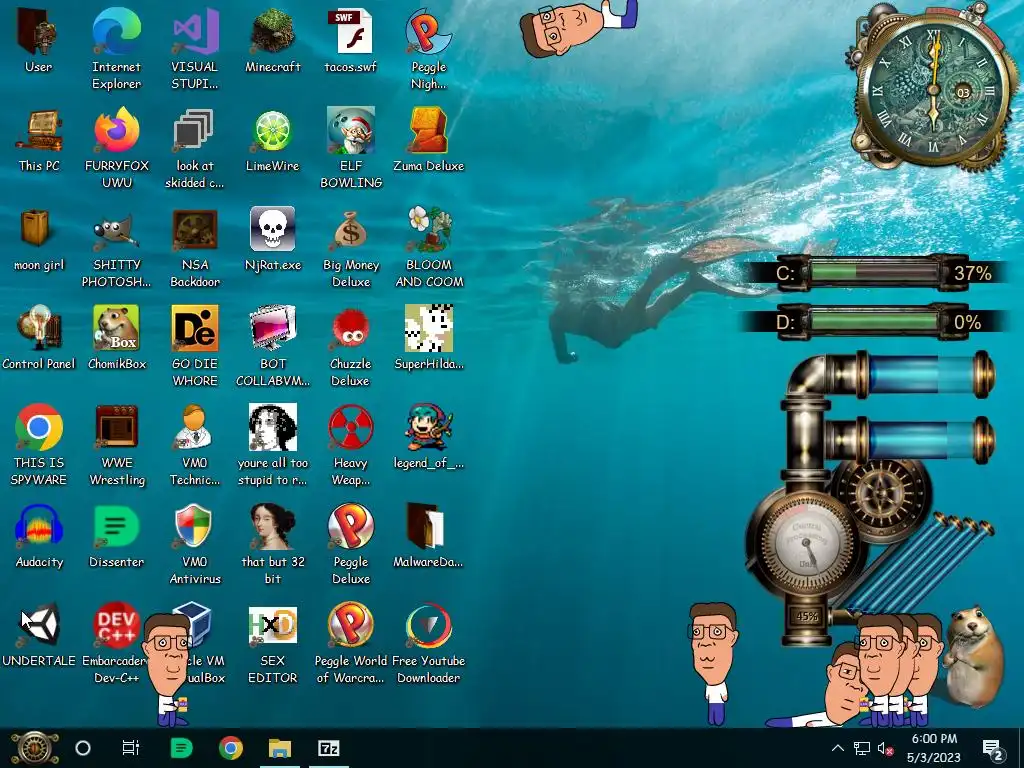Launch Audacity from the desktop
The image size is (1024, 768).
[x=39, y=537]
